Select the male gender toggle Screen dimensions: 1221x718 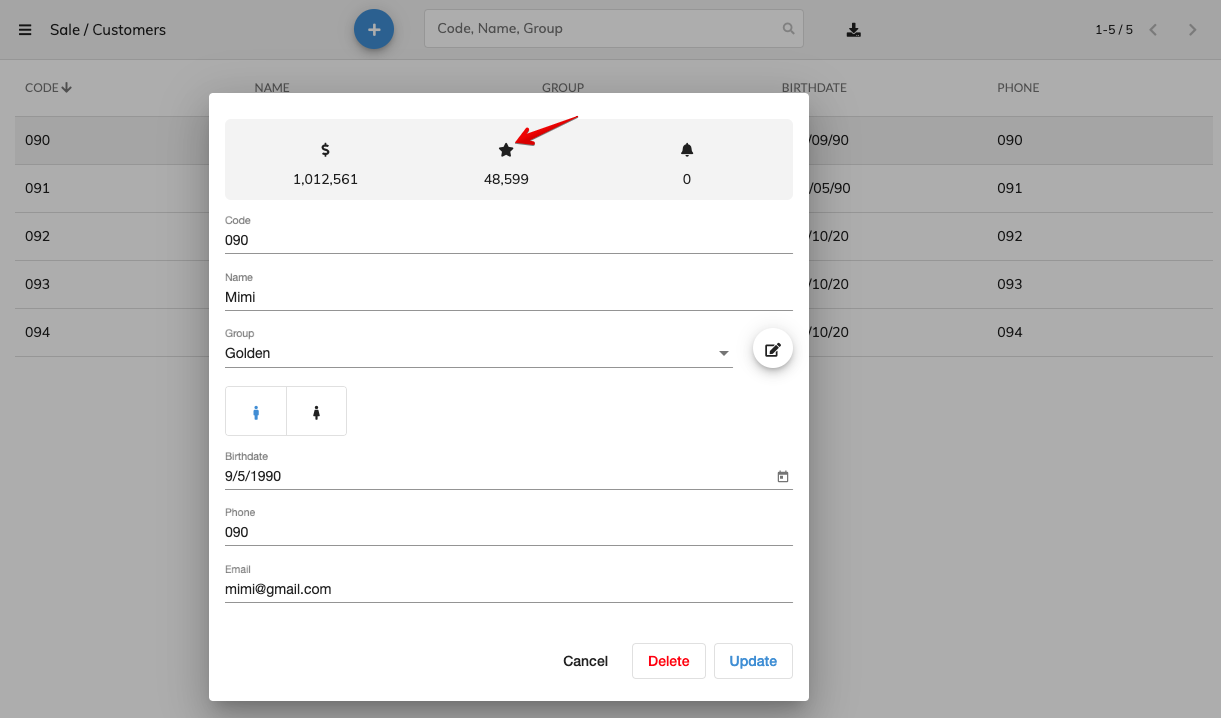(256, 412)
